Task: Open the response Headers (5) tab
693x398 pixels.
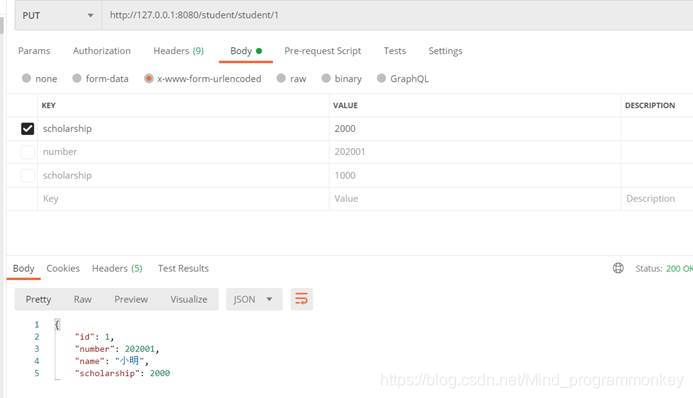Action: tap(117, 268)
